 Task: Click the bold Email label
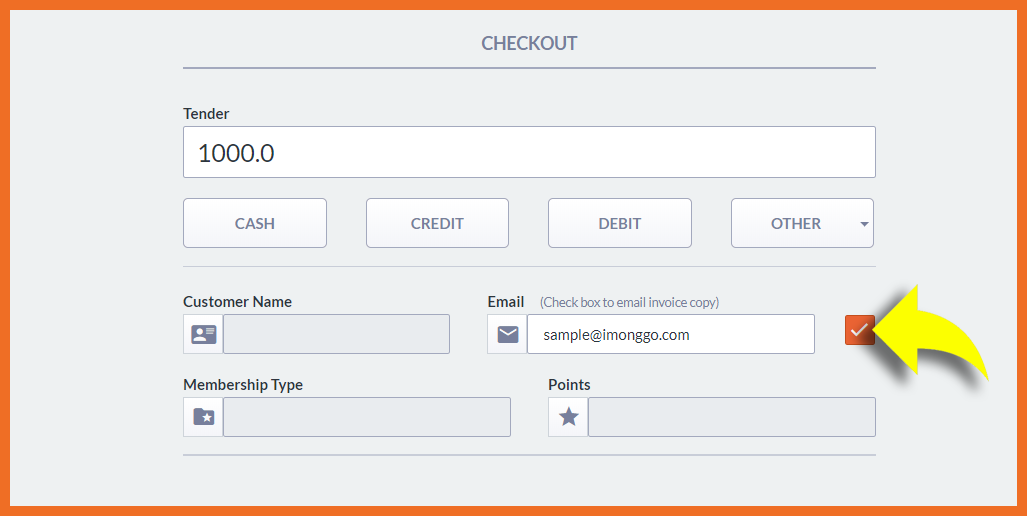pyautogui.click(x=506, y=301)
